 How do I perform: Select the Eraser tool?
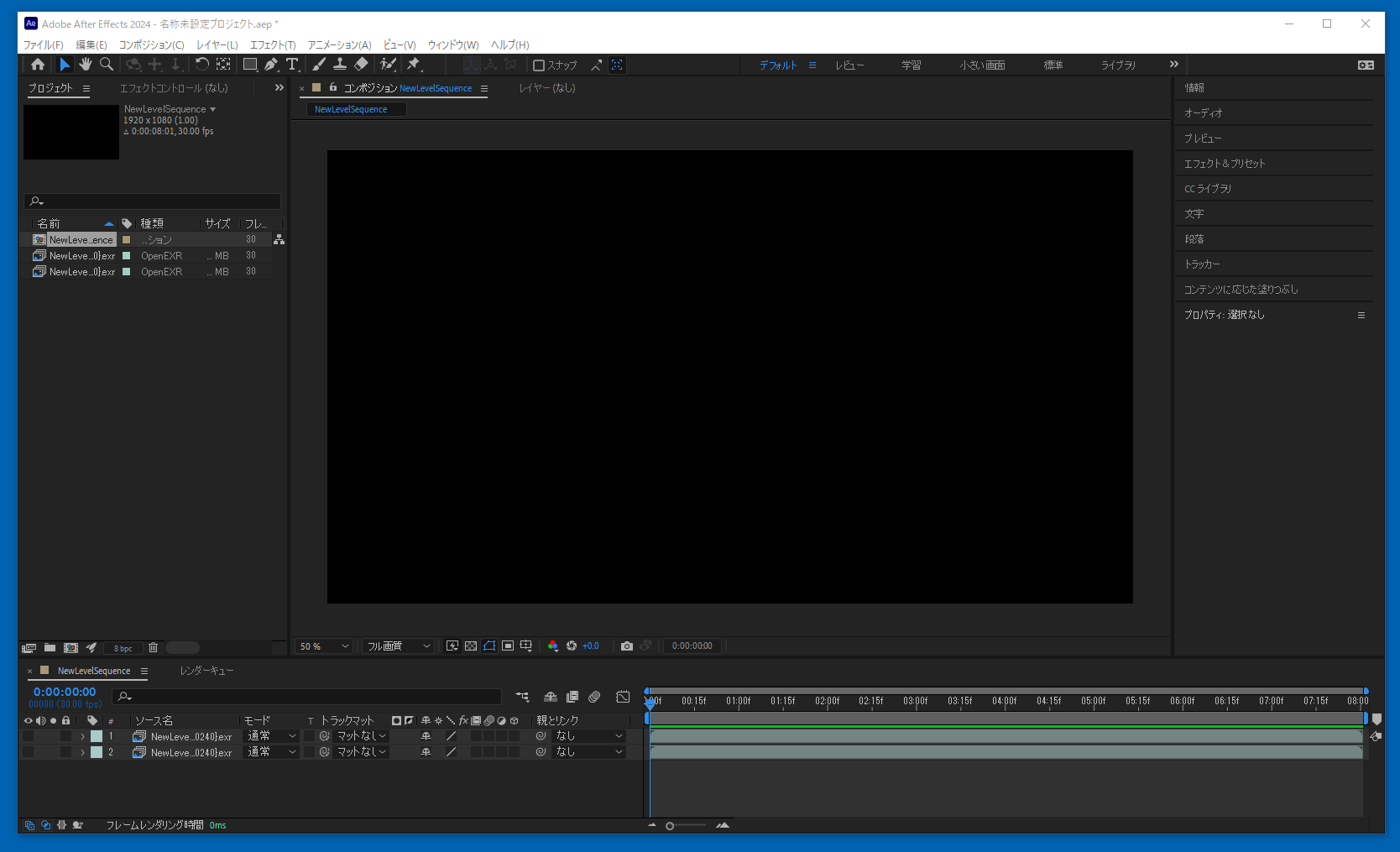(x=361, y=65)
